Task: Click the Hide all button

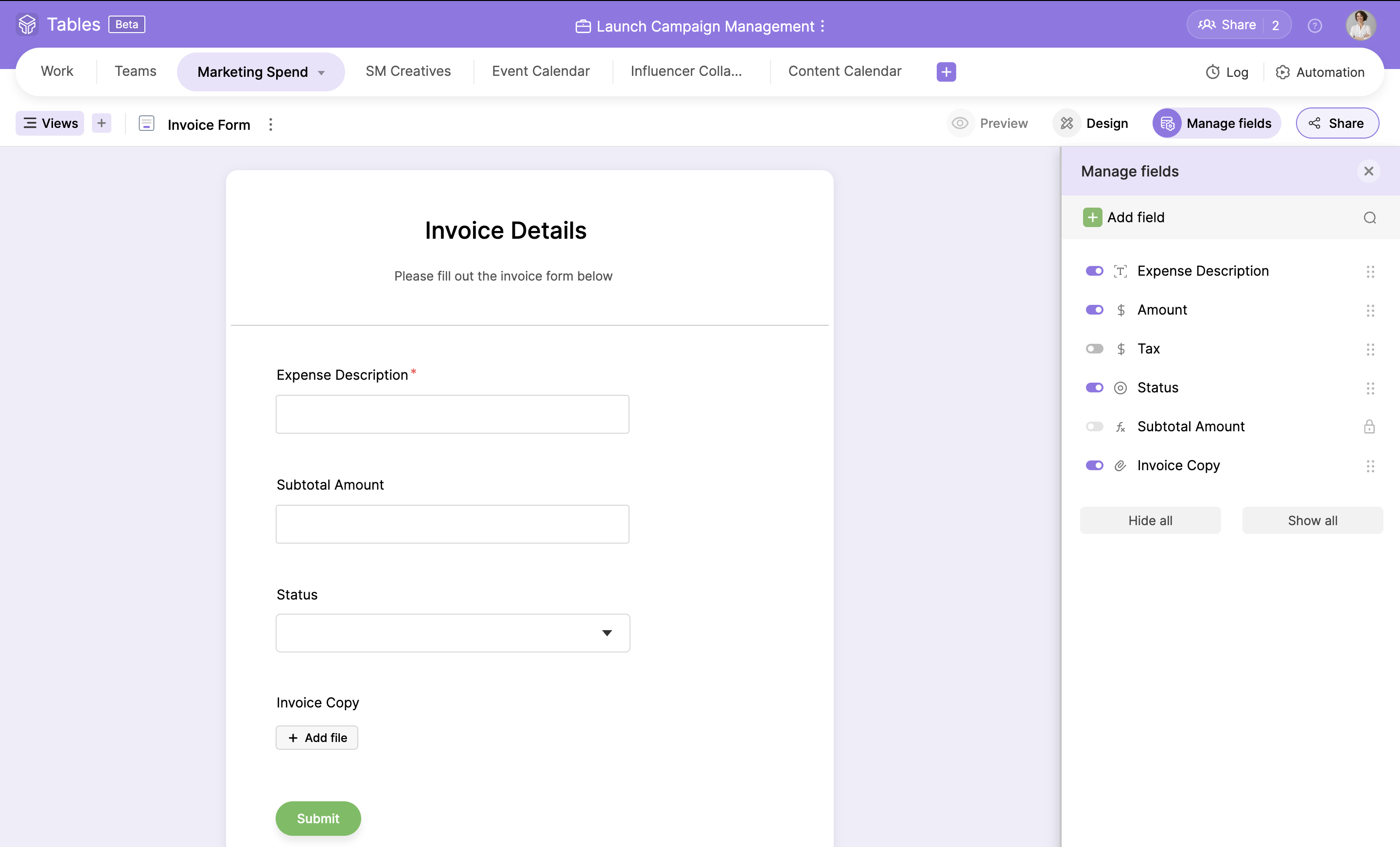Action: (1150, 520)
